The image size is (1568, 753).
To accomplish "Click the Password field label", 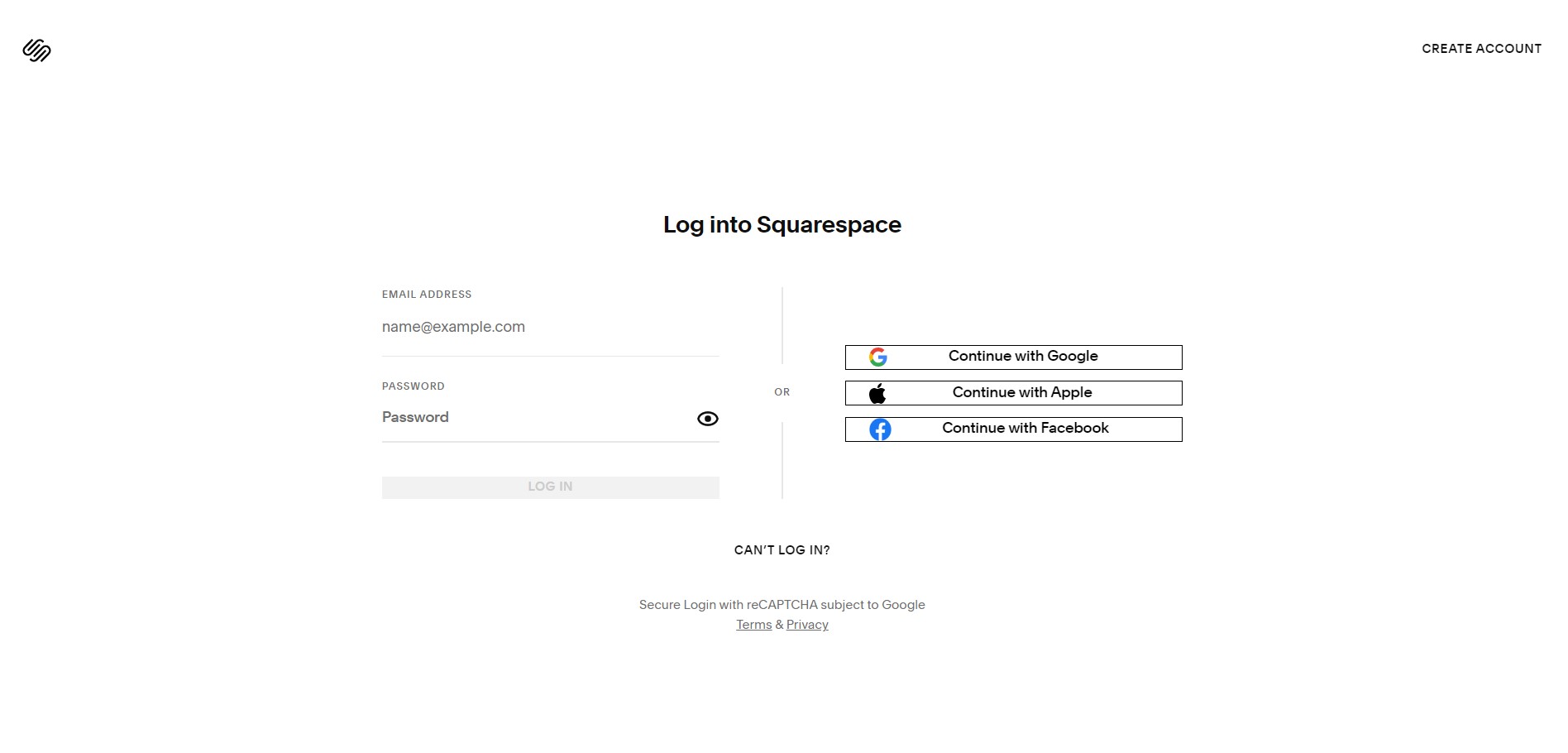I will pyautogui.click(x=413, y=386).
